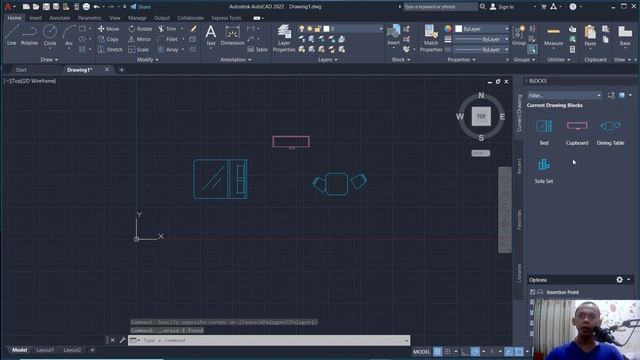Select the Arc tool
Viewport: 640px width, 360px height.
click(69, 35)
